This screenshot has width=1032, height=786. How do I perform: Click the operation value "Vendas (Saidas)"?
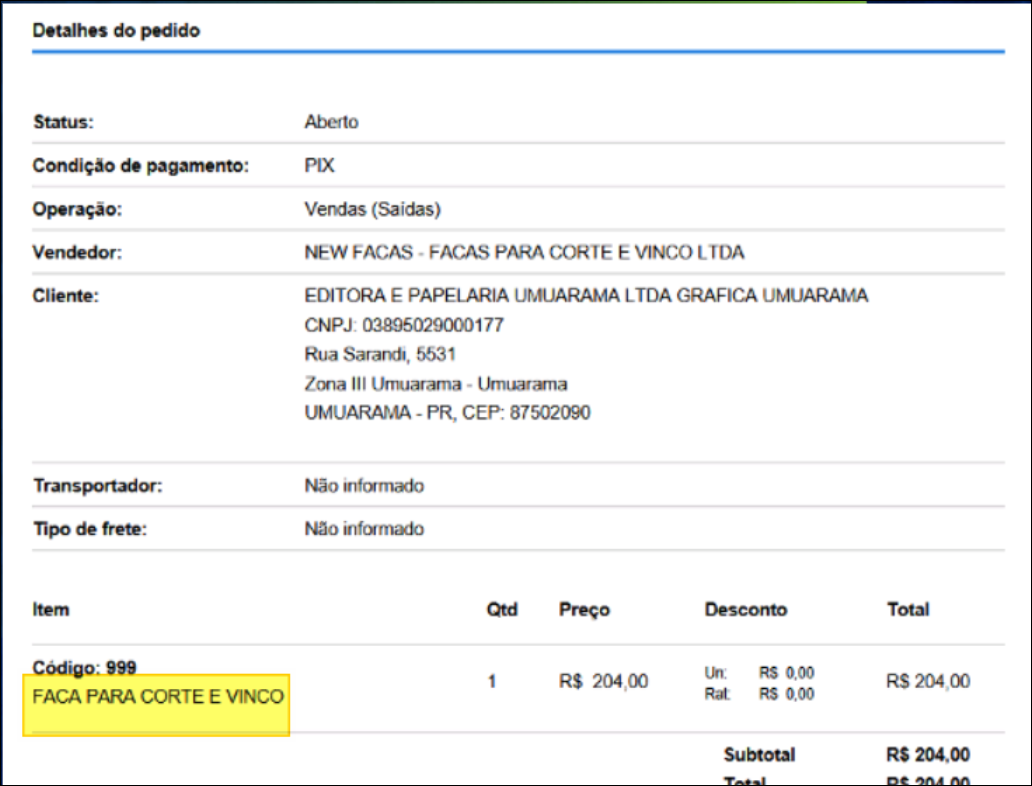point(373,209)
